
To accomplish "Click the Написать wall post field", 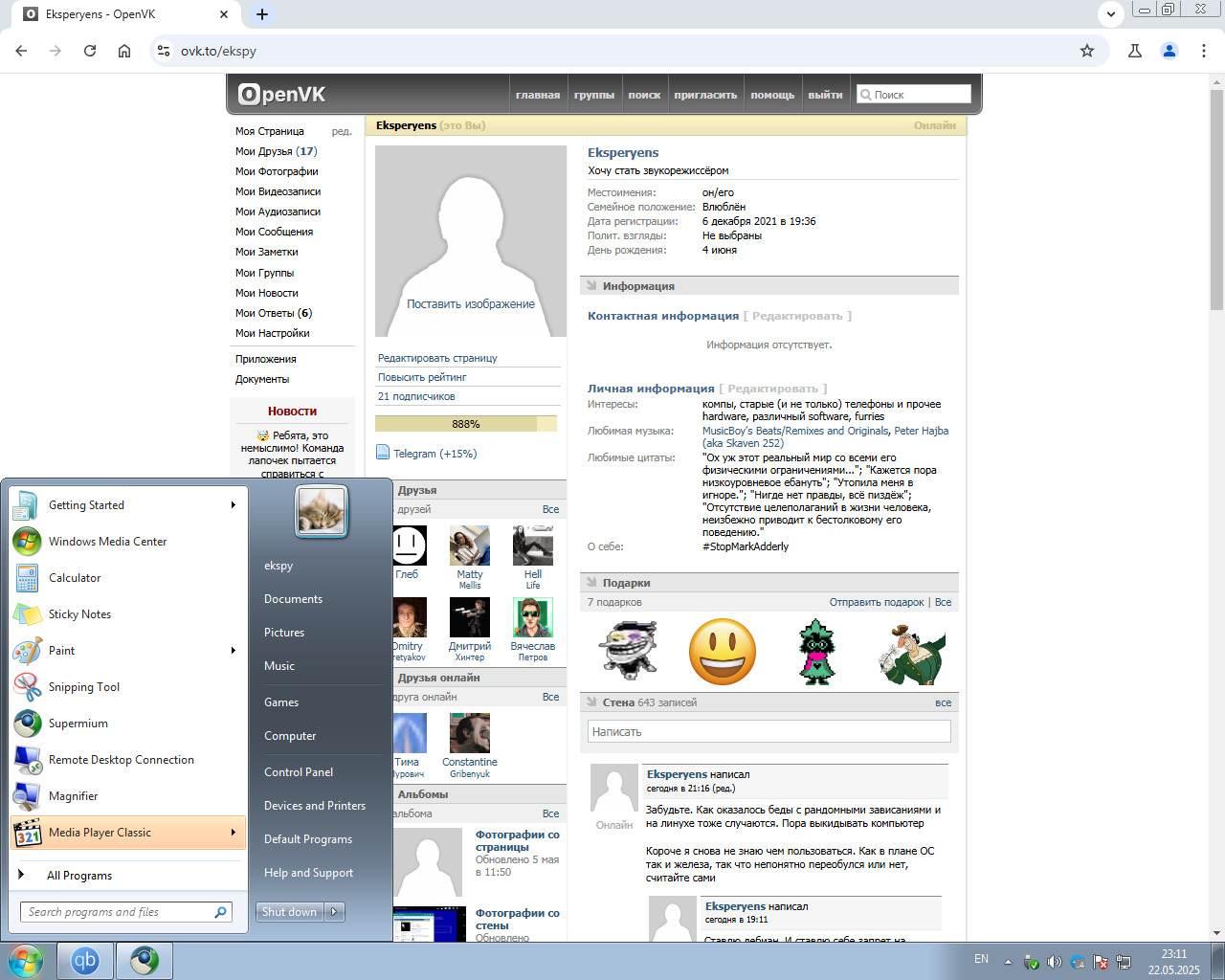I will pyautogui.click(x=769, y=731).
